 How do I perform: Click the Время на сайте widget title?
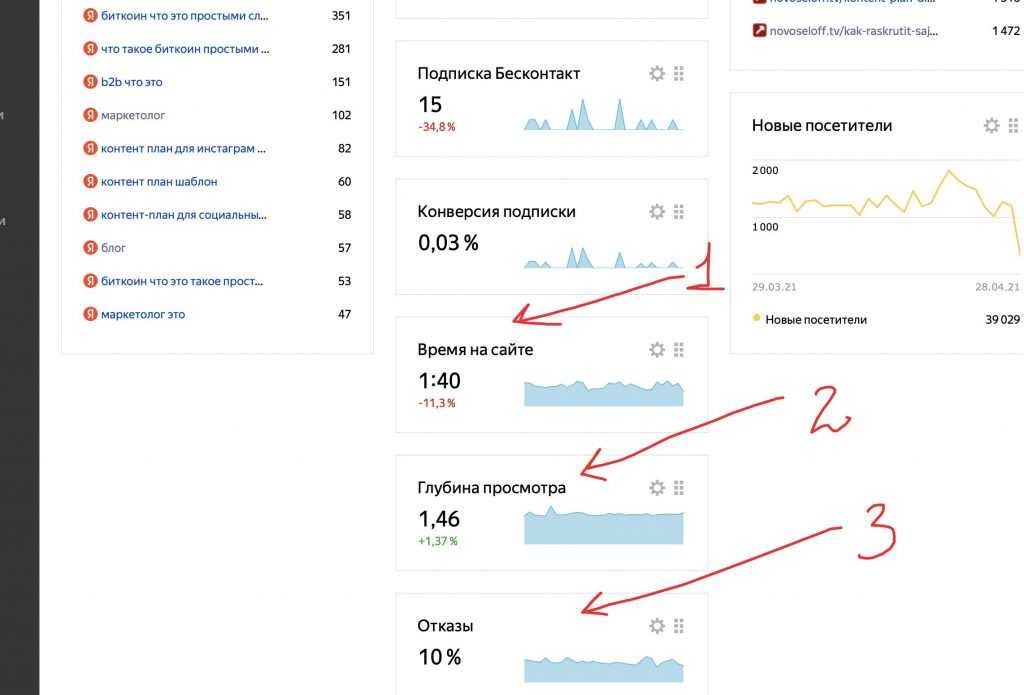pos(475,350)
